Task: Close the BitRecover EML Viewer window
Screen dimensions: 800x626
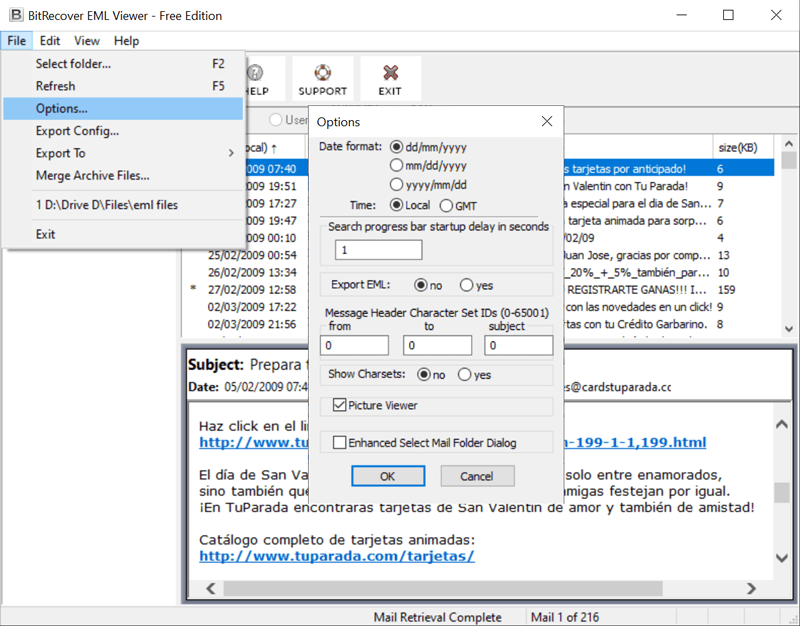Action: pyautogui.click(x=776, y=15)
